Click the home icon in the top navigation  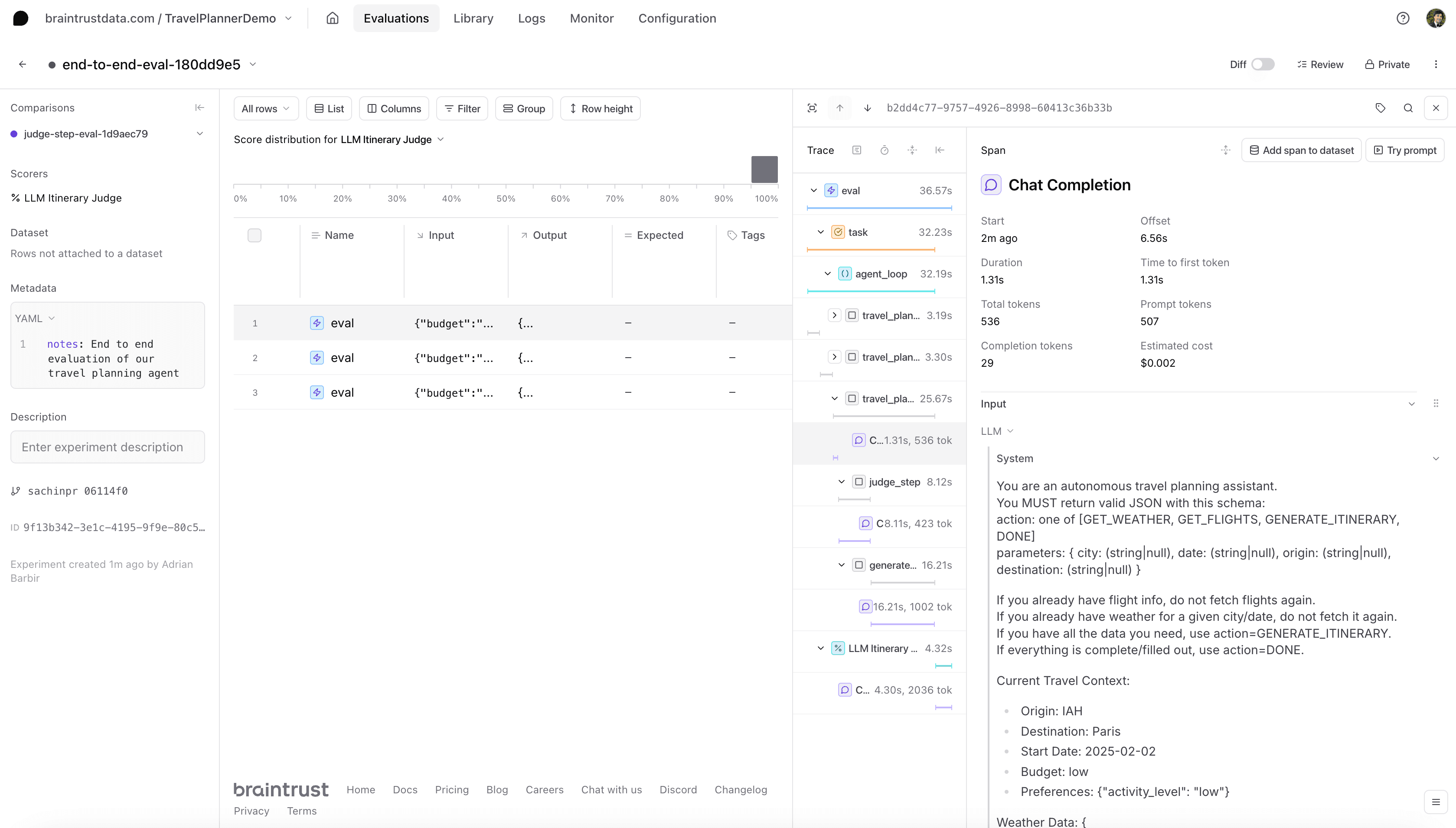[332, 18]
